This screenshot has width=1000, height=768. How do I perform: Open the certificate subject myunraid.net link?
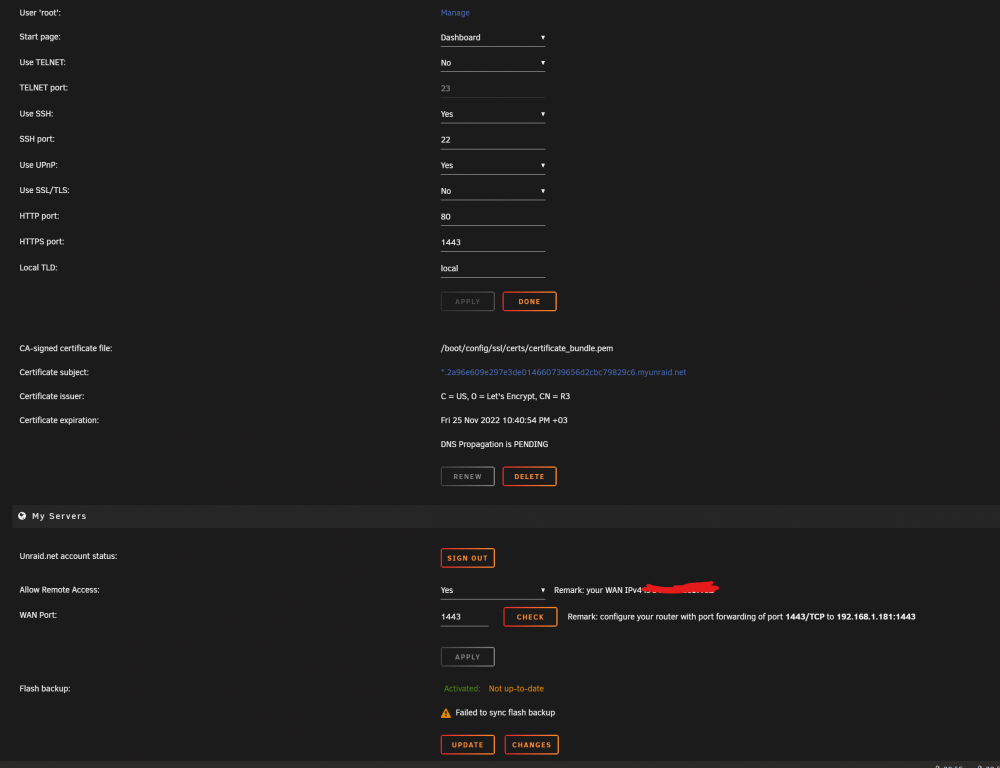click(563, 373)
